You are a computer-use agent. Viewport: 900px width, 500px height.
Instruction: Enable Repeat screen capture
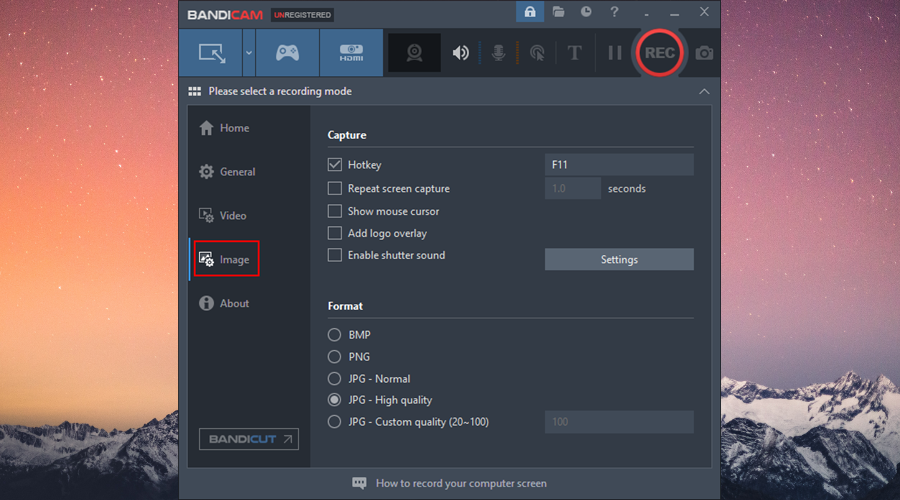pyautogui.click(x=335, y=188)
